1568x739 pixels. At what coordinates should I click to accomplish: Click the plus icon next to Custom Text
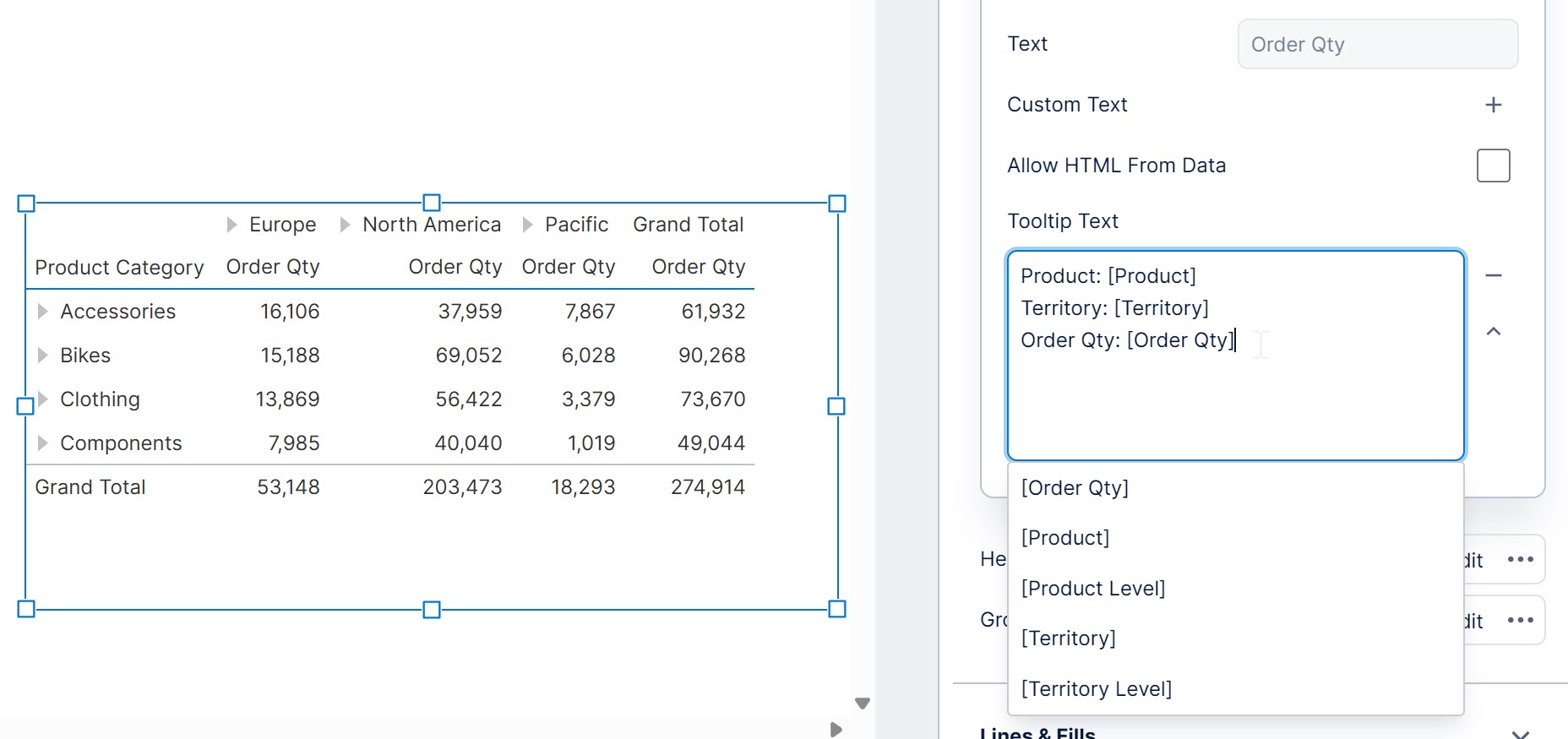coord(1493,105)
